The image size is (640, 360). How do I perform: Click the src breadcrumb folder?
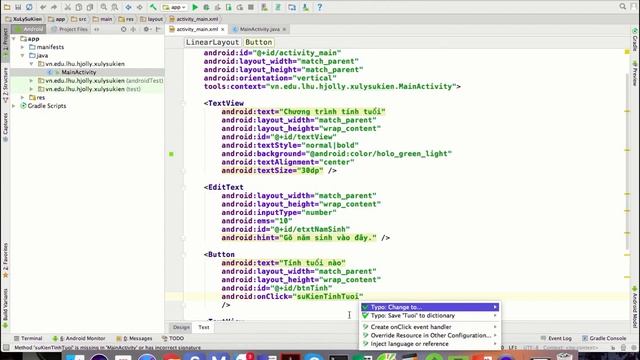pos(78,19)
